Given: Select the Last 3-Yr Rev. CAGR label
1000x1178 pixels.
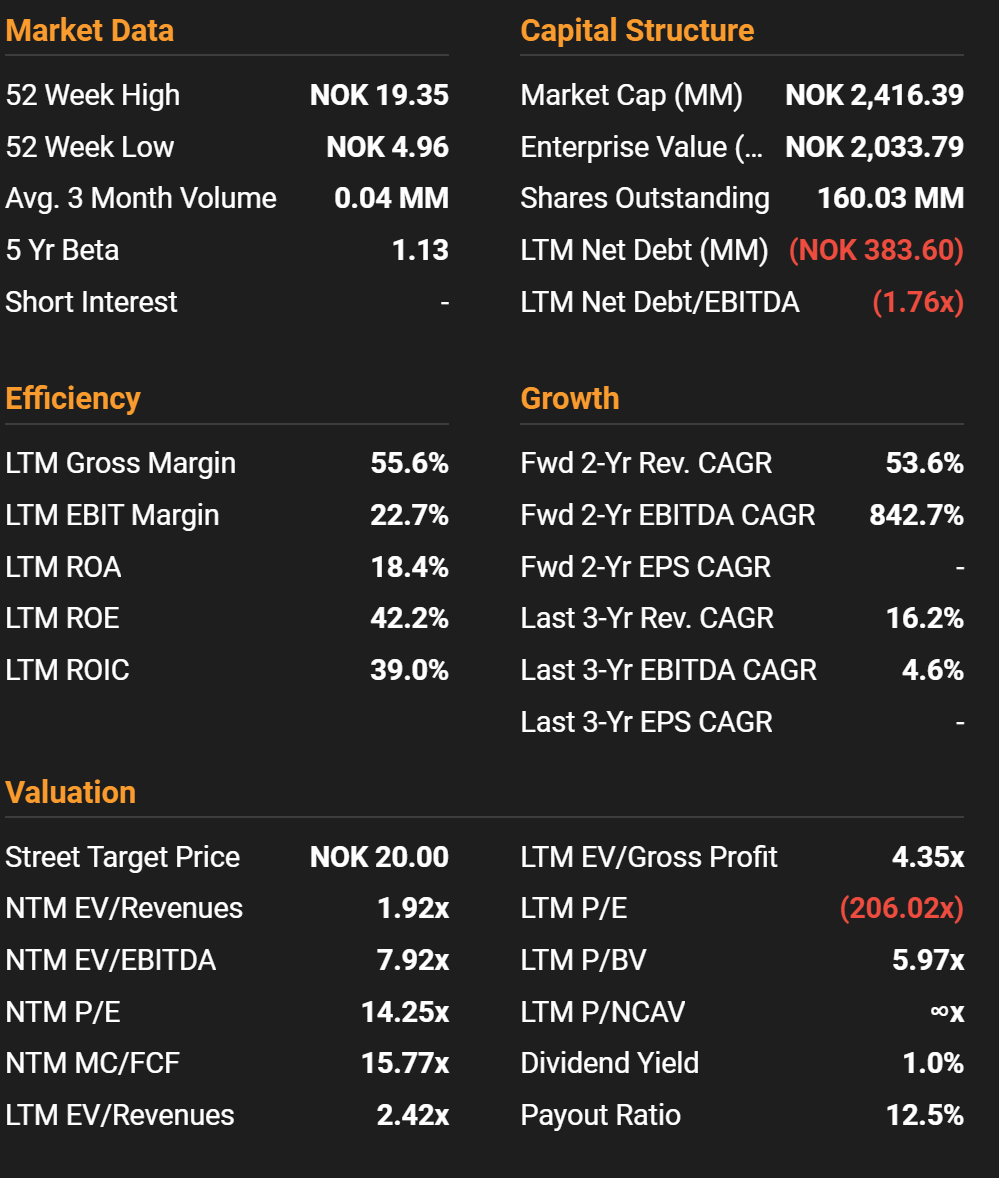Looking at the screenshot, I should 647,618.
